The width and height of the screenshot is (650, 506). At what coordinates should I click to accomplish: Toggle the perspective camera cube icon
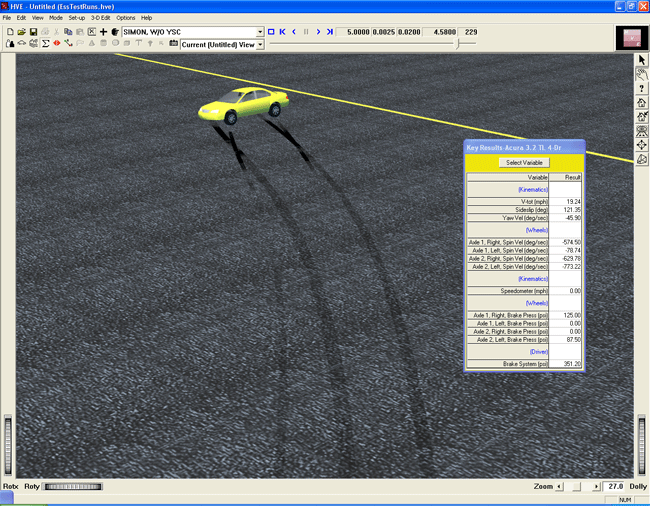(x=642, y=159)
